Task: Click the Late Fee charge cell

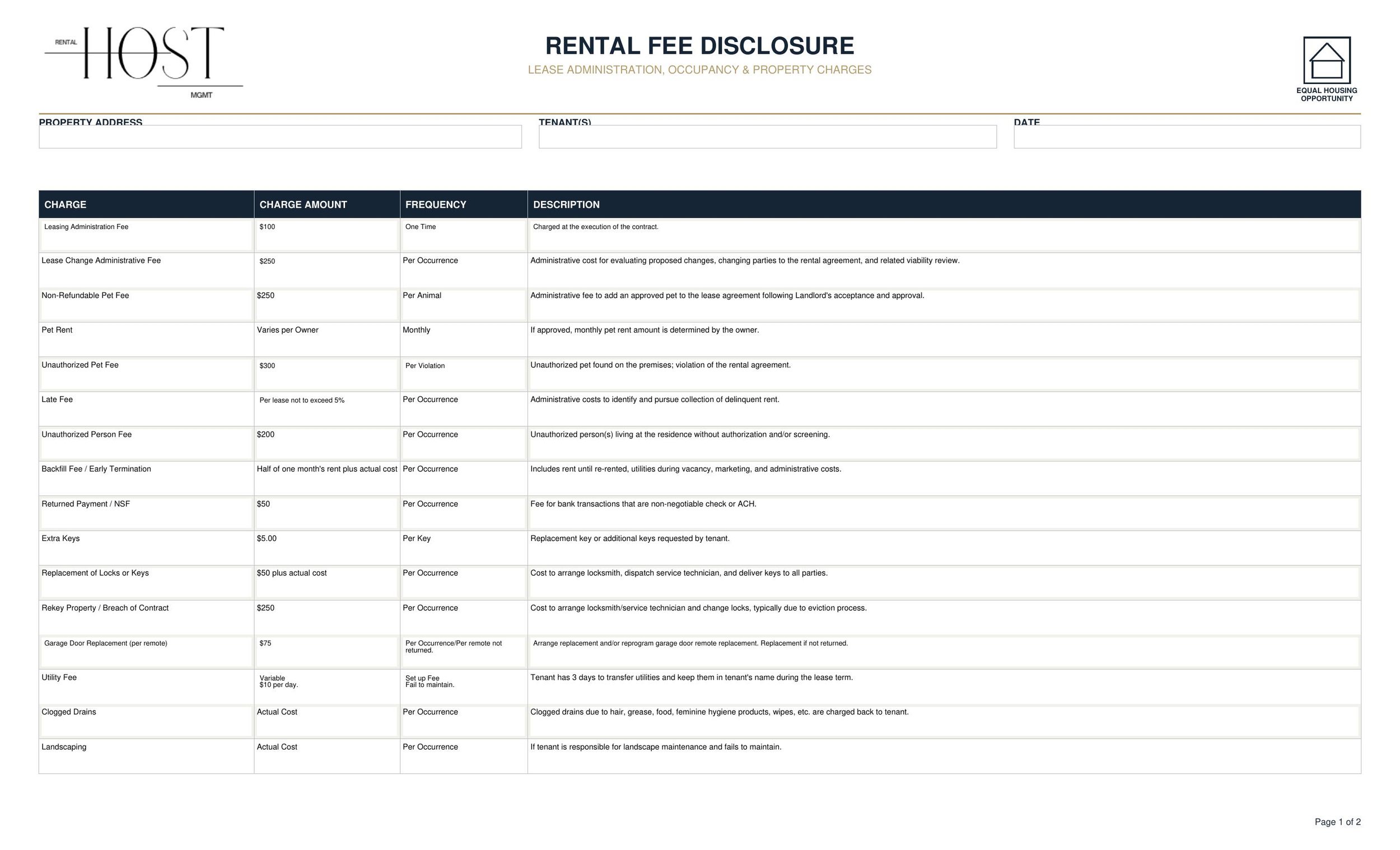Action: [x=147, y=409]
